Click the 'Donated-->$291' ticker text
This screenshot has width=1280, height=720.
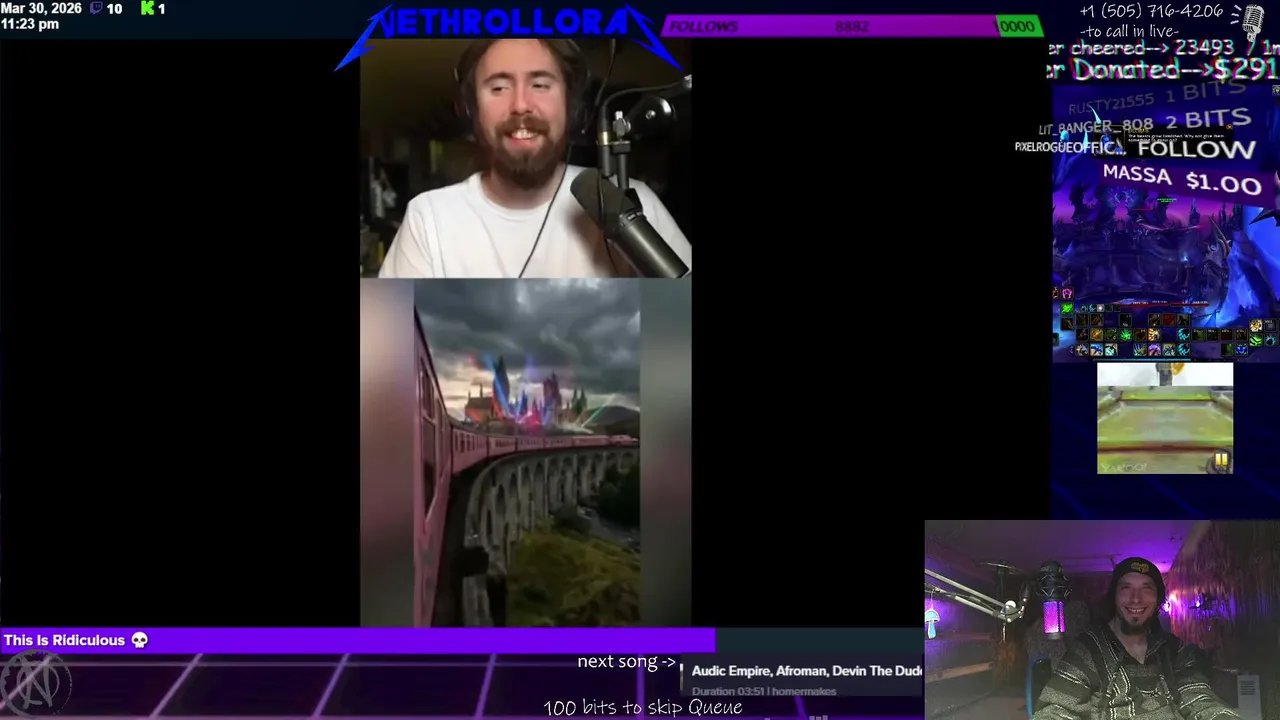pos(1174,69)
